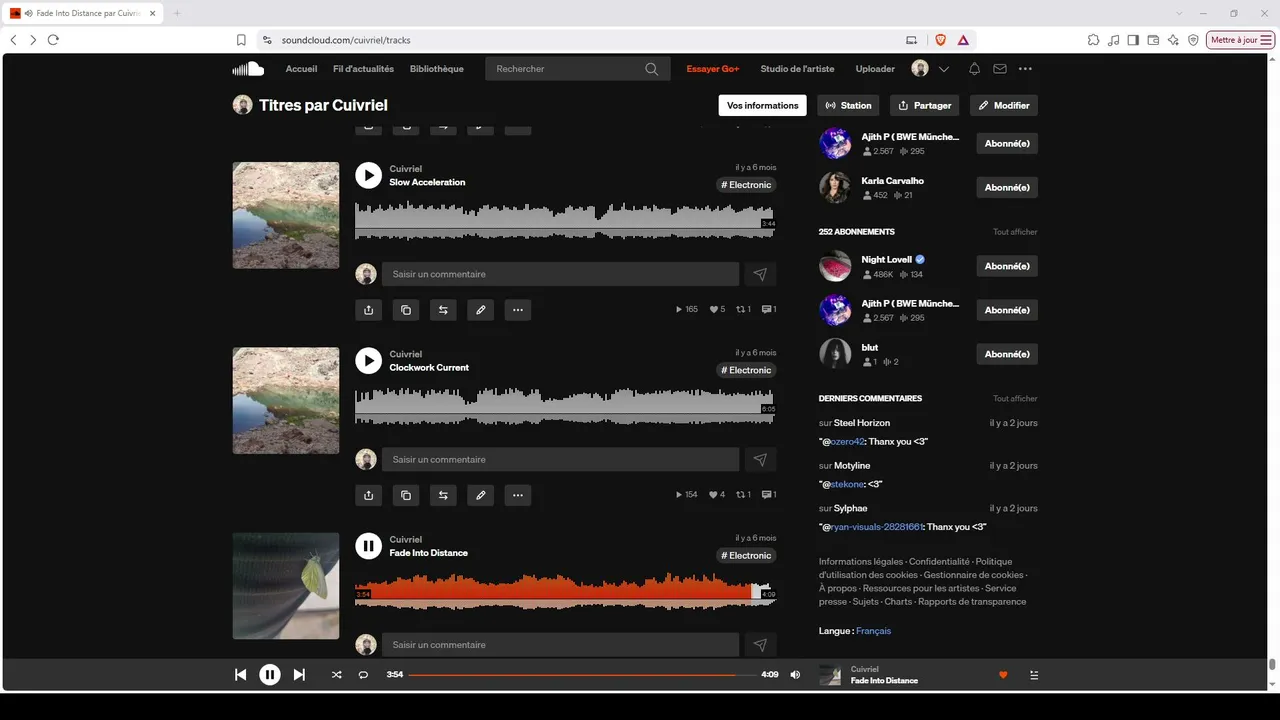Pause playback from the bottom player bar
The image size is (1280, 720).
point(270,675)
